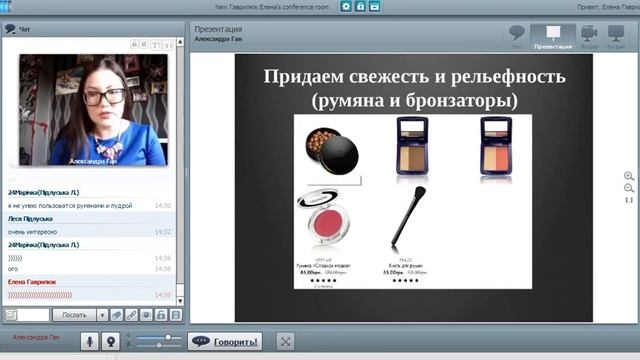Click the app logo at top-left corner
Screen dimensions: 640x360
click(6, 7)
